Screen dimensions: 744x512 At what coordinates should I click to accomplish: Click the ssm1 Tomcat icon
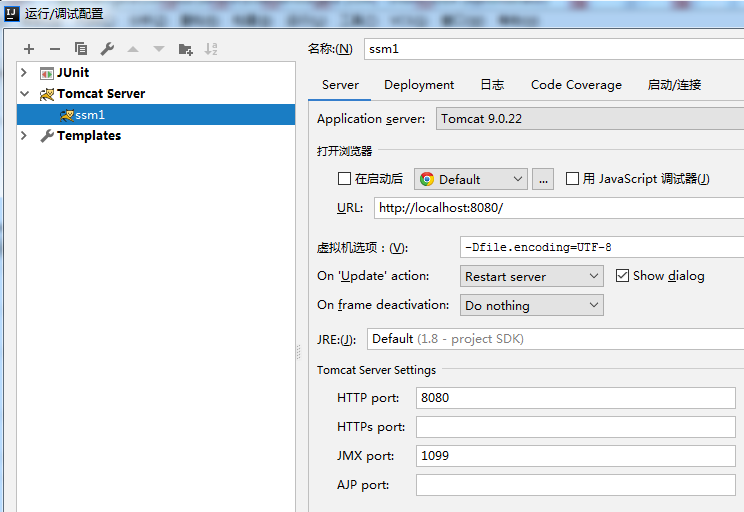coord(67,115)
